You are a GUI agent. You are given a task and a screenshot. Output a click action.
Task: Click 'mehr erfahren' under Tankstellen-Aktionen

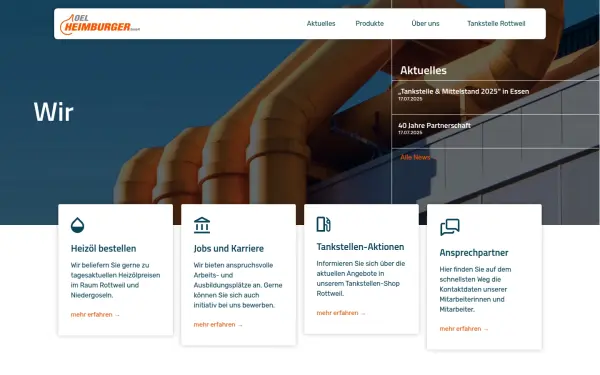pyautogui.click(x=341, y=313)
